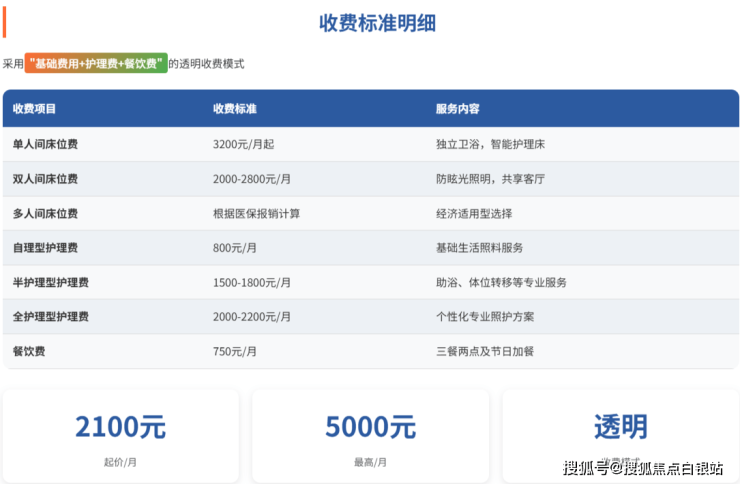740x484 pixels.
Task: Click the 餐饮费 row label
Action: (x=29, y=351)
